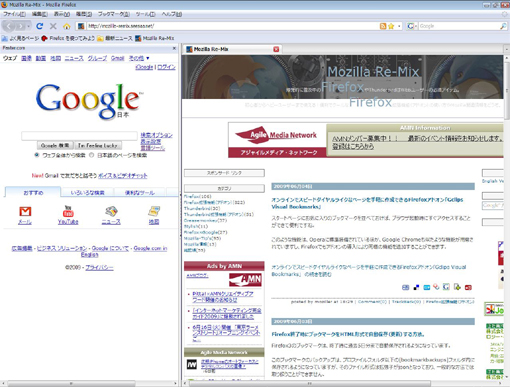Click the red share icon under first post
The width and height of the screenshot is (510, 387).
click(x=468, y=287)
